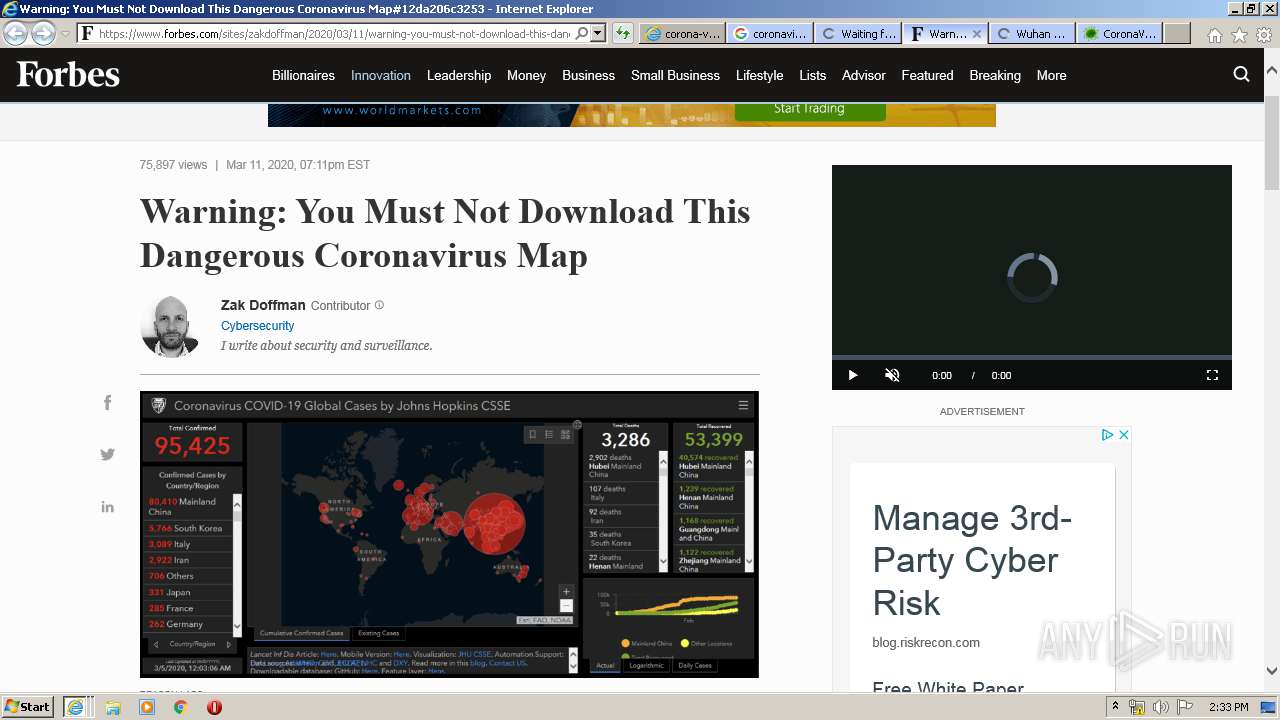Switch to the CoronaV... tab
Screen dimensions: 1280x720
tap(1120, 33)
